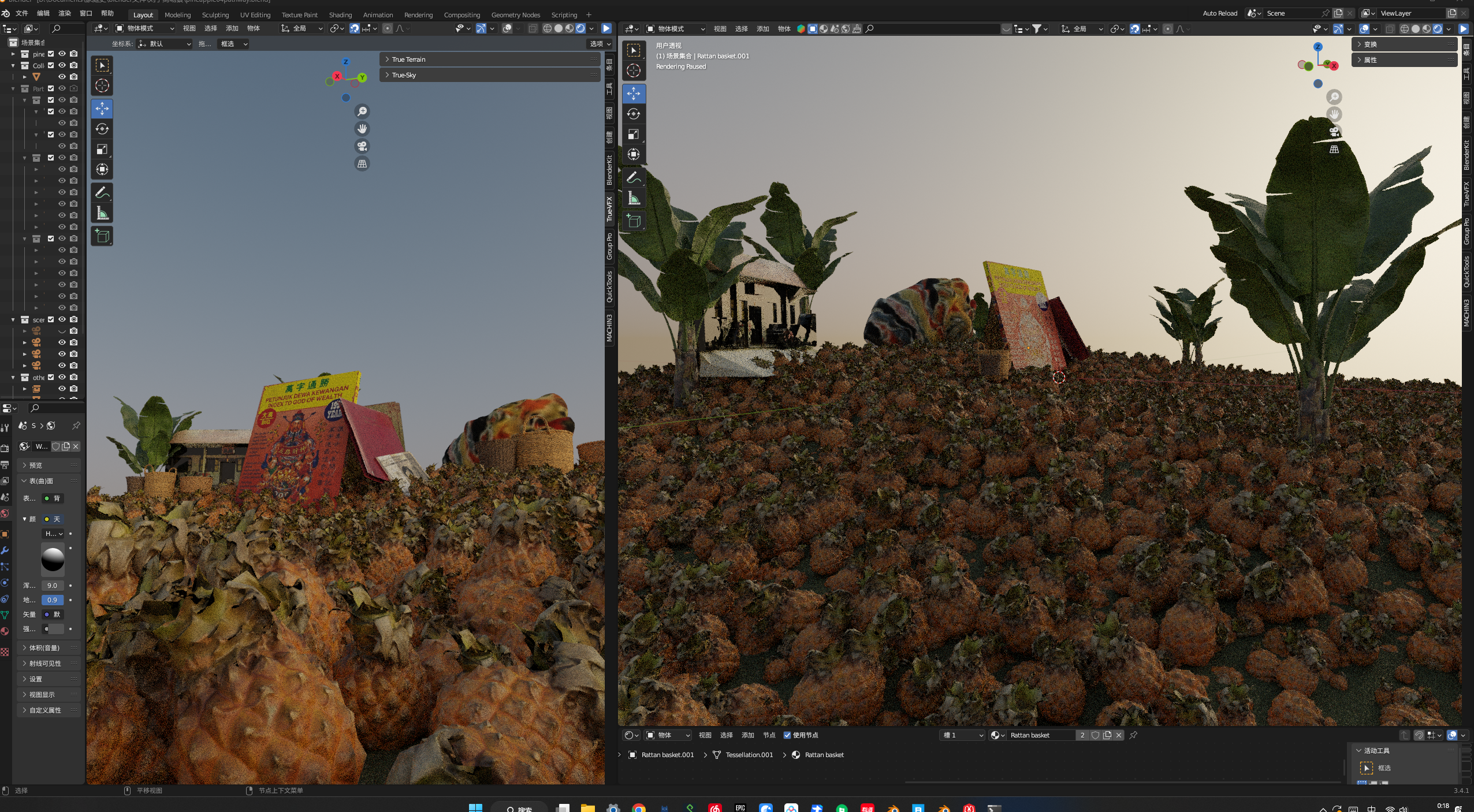Click the Auto Reload button
The image size is (1474, 812).
[1219, 13]
